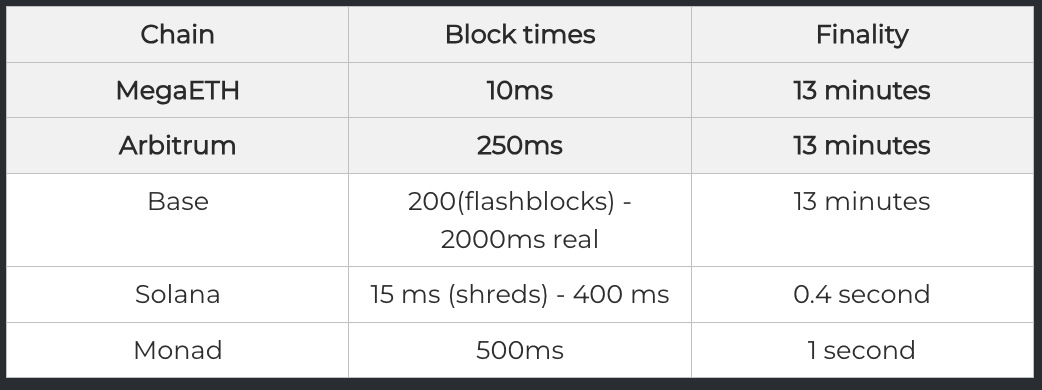
Task: Select the Solana chain cell
Action: [x=177, y=294]
